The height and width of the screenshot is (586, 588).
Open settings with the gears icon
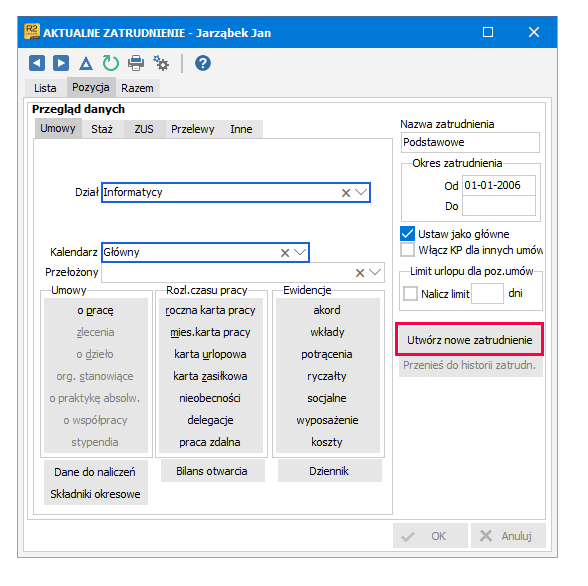[161, 63]
